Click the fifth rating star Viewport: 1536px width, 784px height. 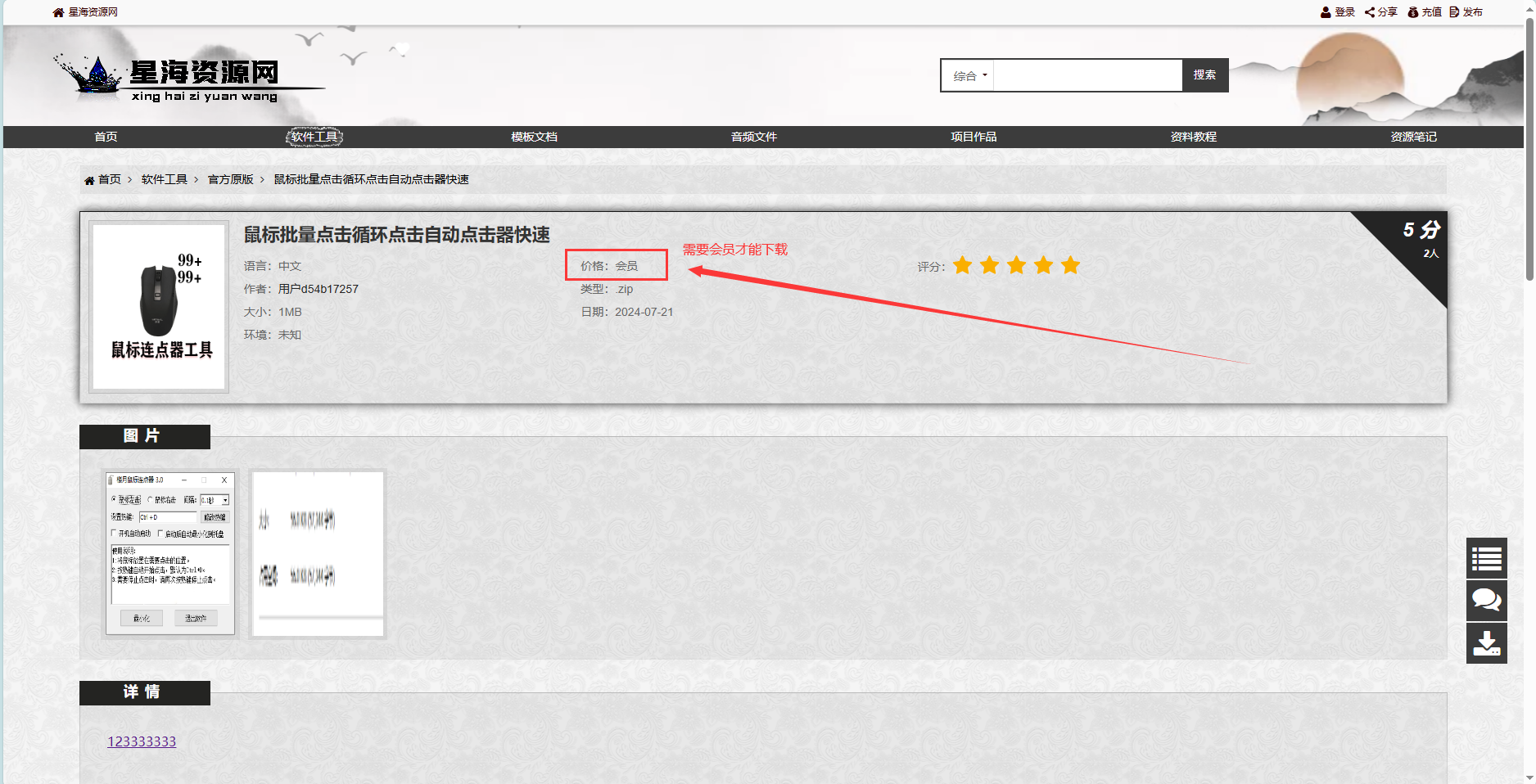[1070, 265]
